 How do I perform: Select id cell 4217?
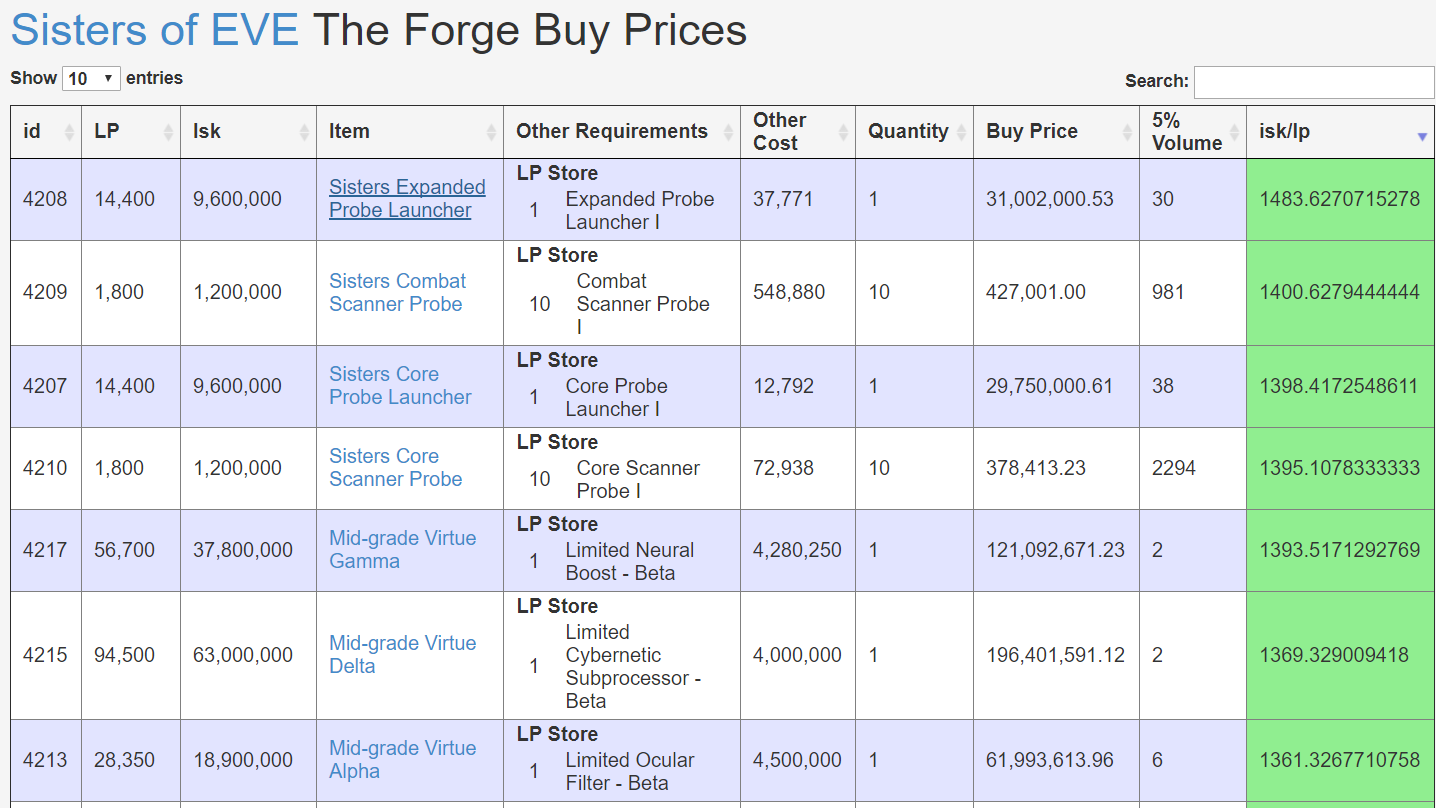45,550
